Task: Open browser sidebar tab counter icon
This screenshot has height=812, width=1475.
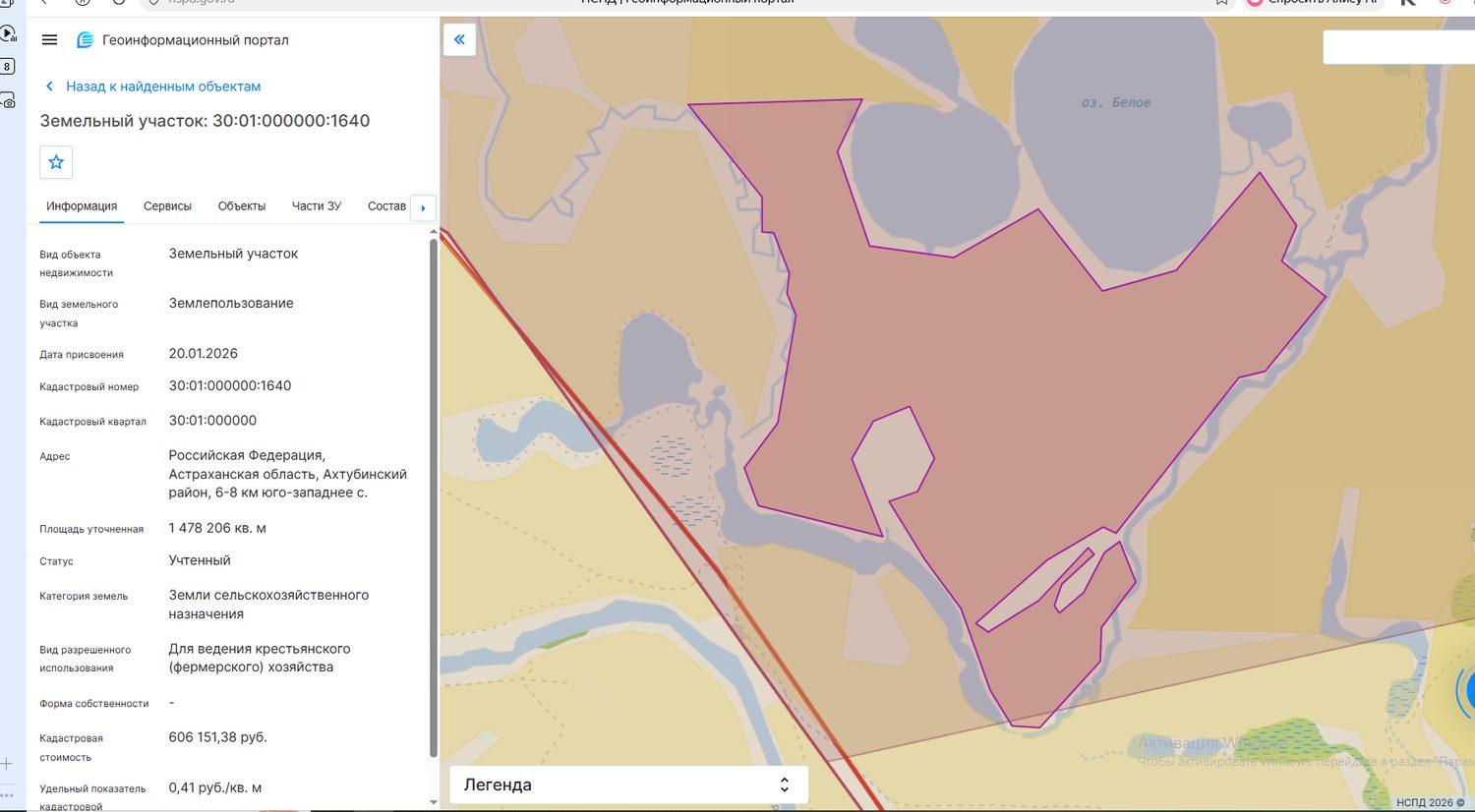Action: tap(7, 67)
